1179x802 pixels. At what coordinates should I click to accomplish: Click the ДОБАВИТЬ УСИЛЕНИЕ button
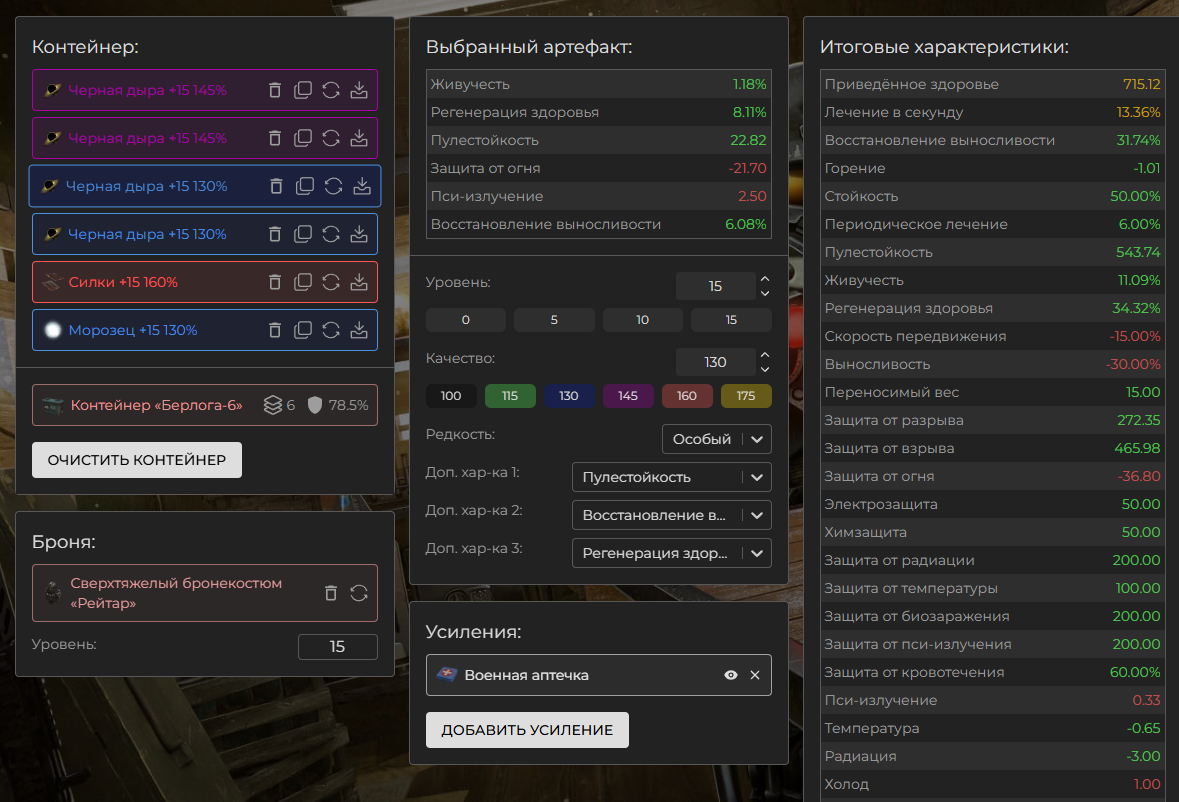point(527,730)
